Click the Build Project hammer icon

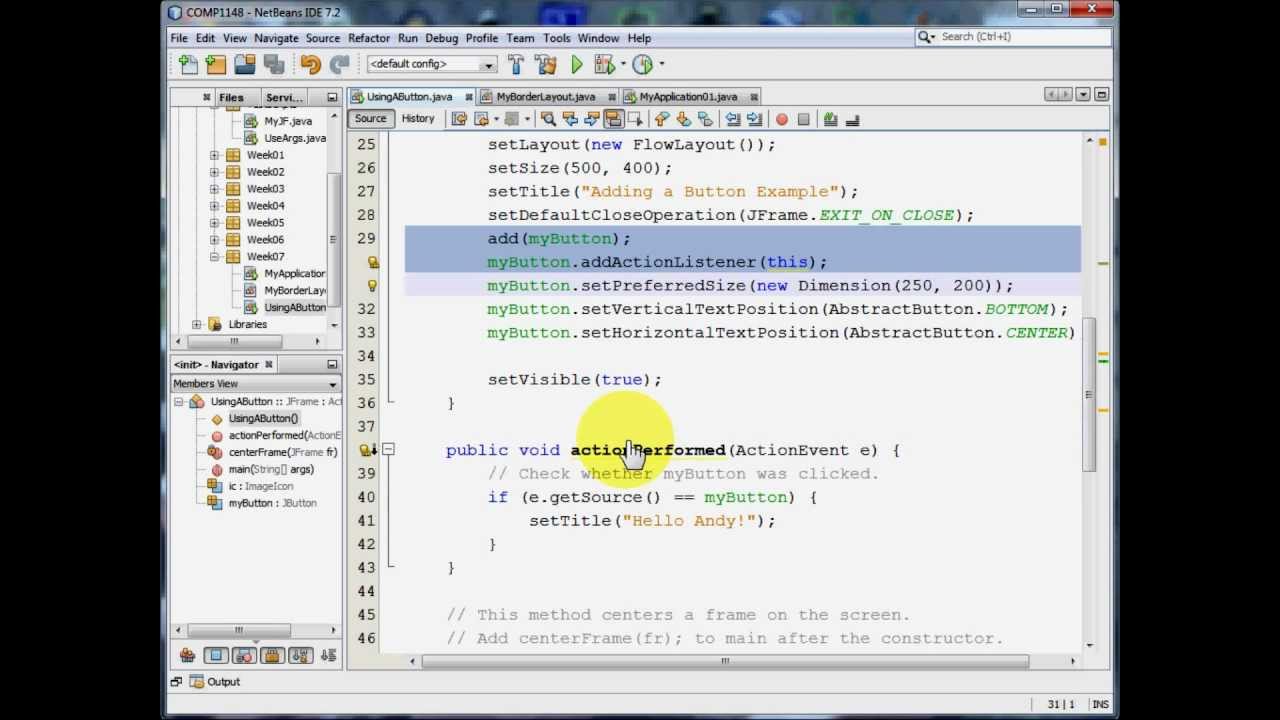coord(516,65)
